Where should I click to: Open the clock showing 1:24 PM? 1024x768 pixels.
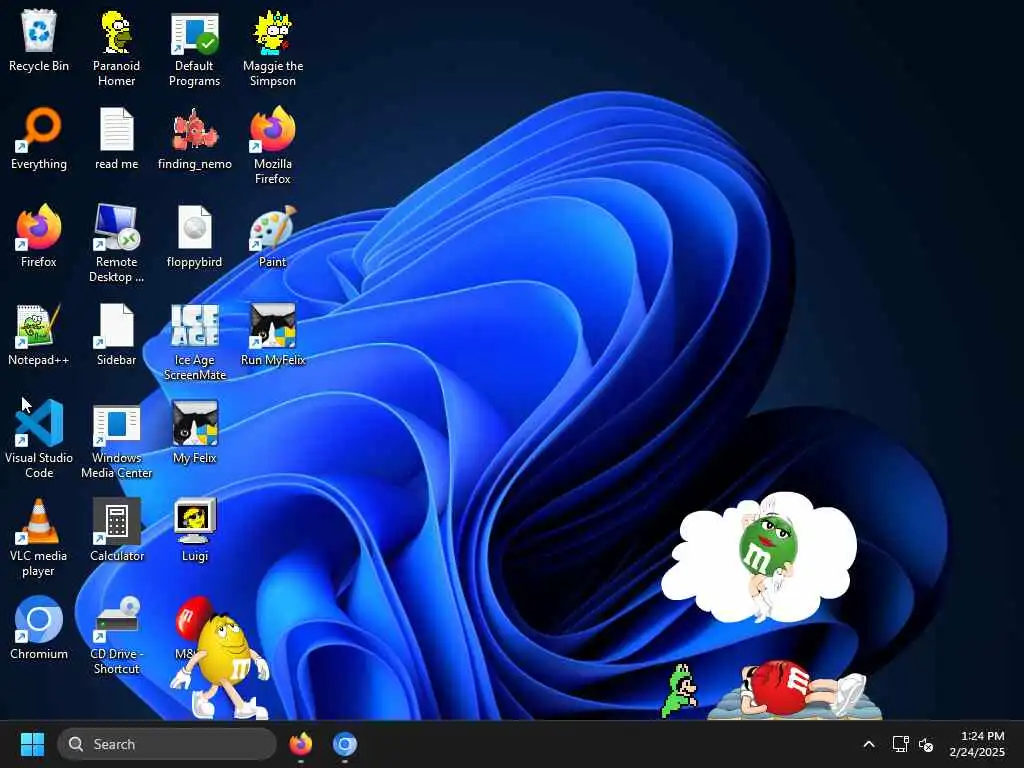click(977, 744)
